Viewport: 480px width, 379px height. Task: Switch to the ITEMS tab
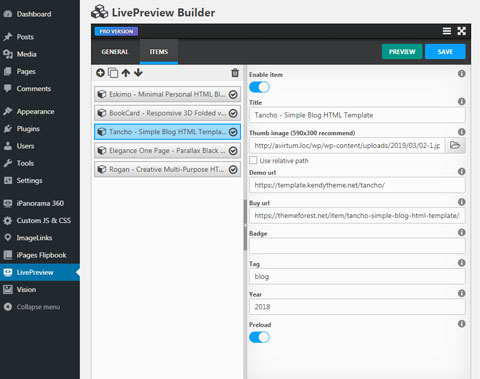[x=159, y=52]
